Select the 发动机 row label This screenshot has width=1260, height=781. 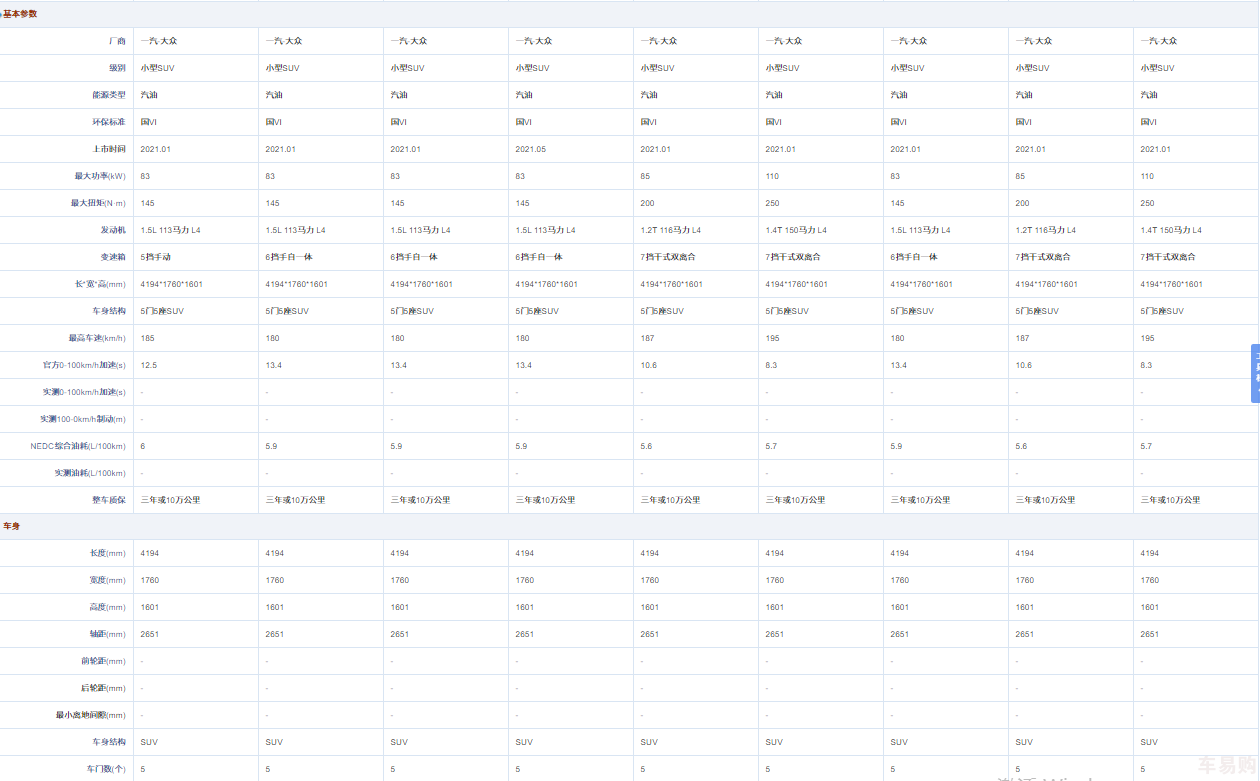[113, 230]
